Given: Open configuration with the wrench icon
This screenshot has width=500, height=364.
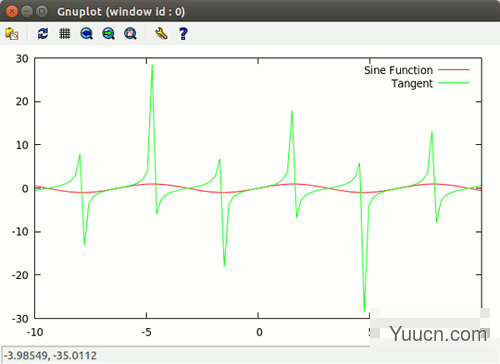Looking at the screenshot, I should (161, 34).
